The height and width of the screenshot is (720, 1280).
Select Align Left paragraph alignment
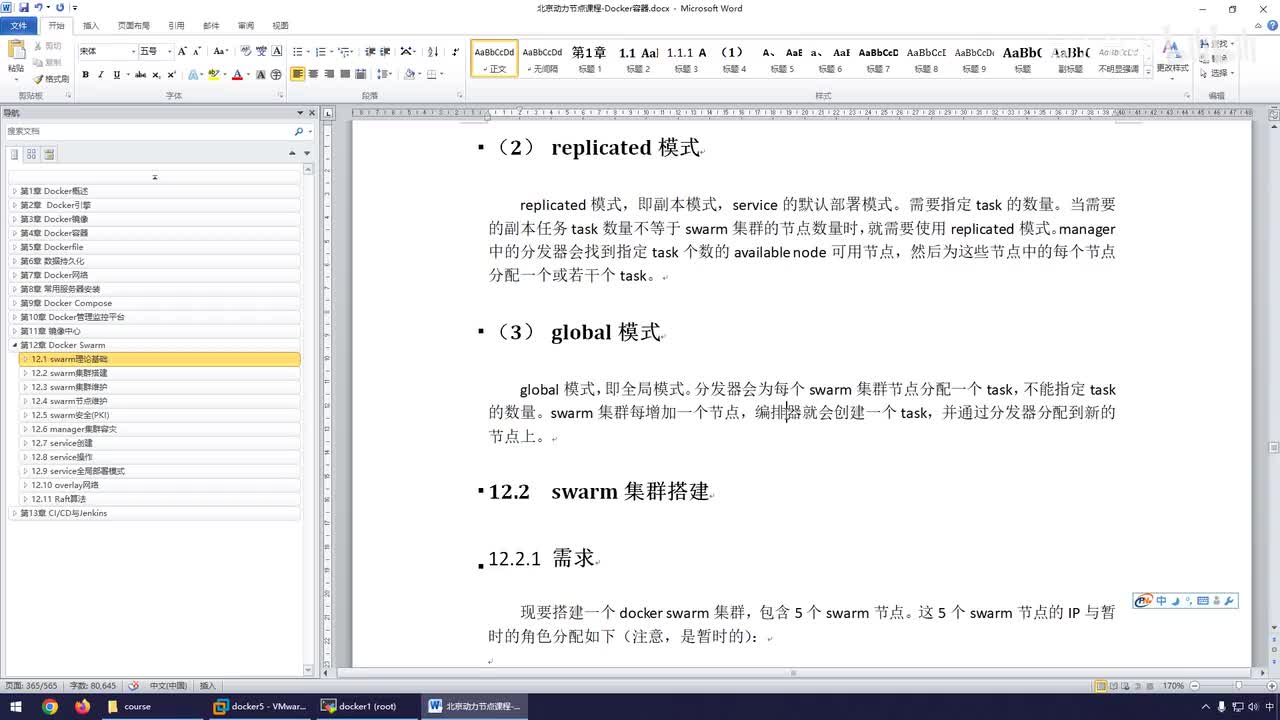click(x=298, y=74)
